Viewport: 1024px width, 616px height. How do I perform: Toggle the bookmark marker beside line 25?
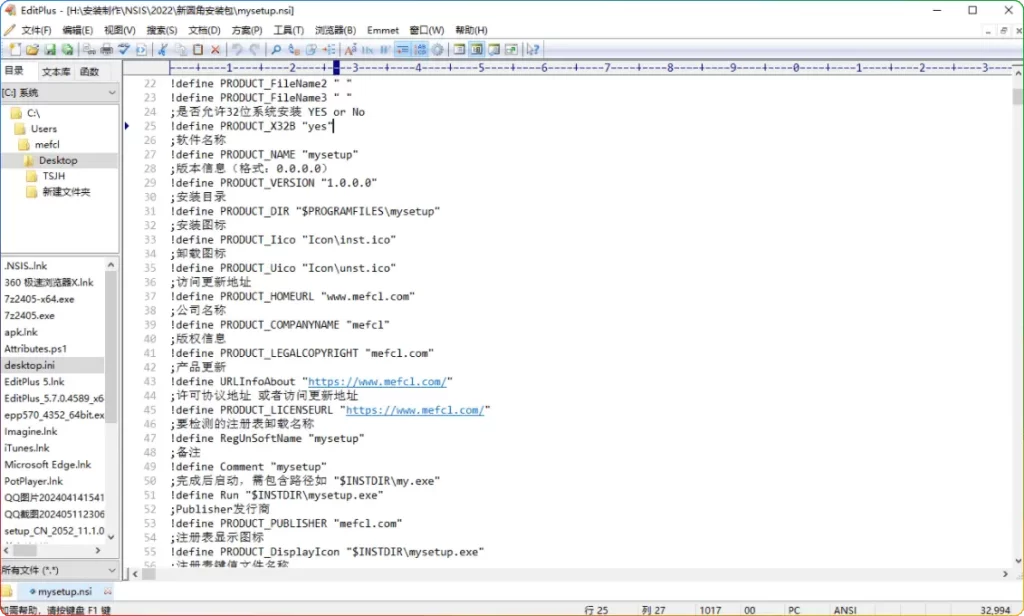(127, 126)
